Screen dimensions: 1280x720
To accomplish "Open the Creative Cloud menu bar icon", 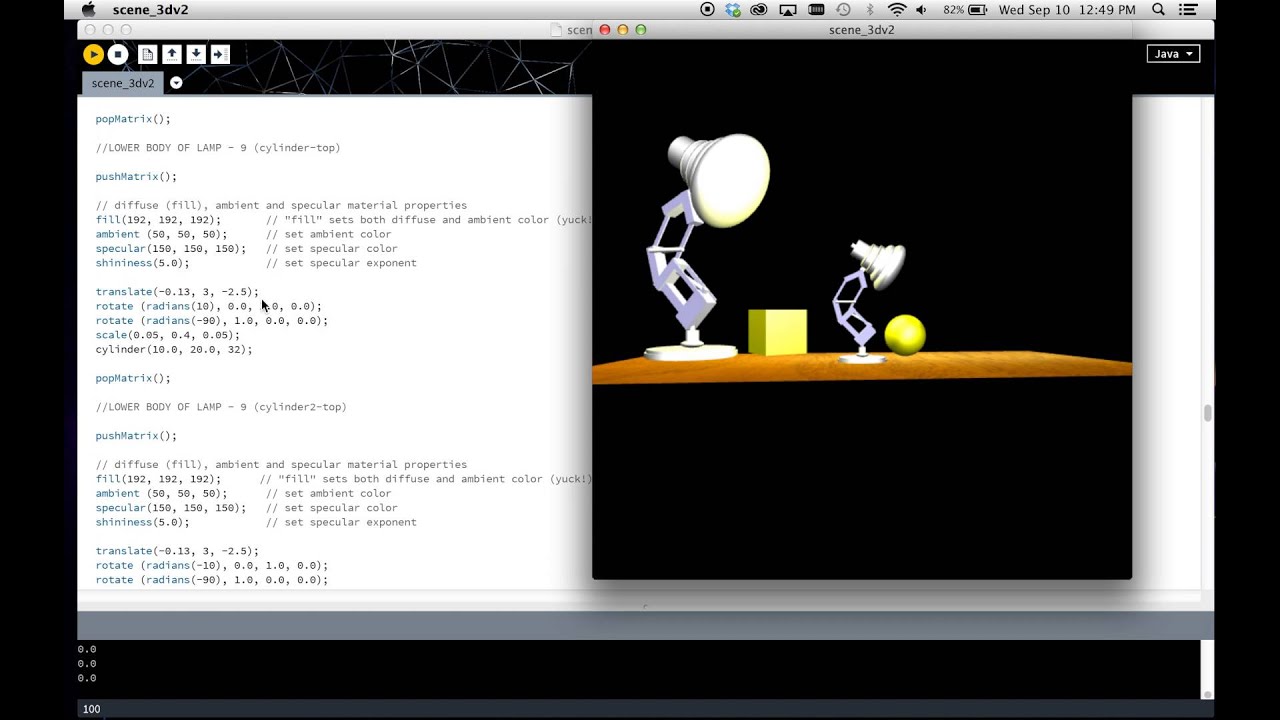I will click(x=759, y=9).
